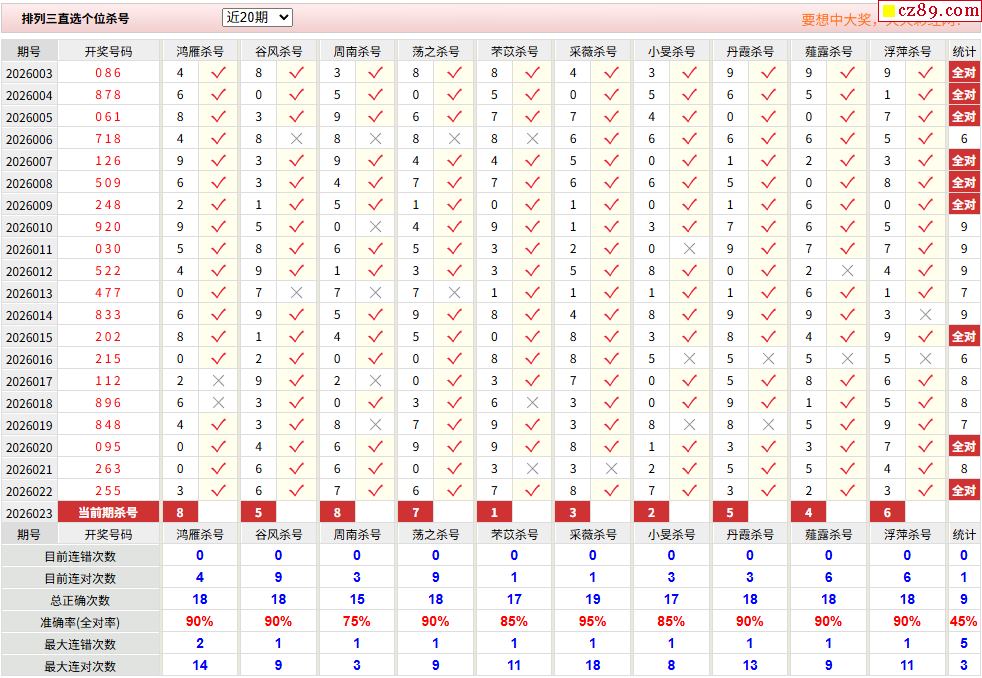This screenshot has height=678, width=982.
Task: Click the X mark for 鸿雁杀号 in row 2026018
Action: coord(218,403)
